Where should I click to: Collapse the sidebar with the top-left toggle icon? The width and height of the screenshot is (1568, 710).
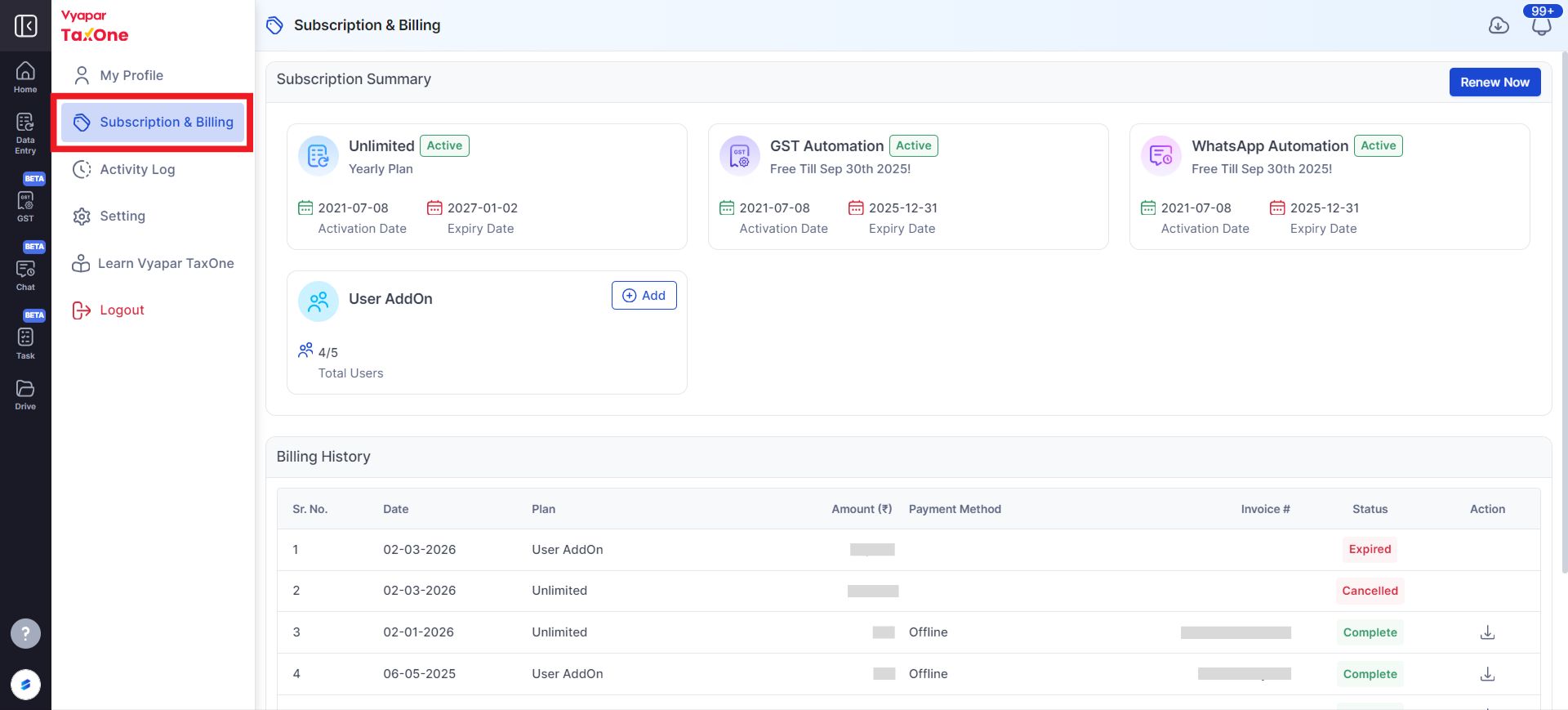point(25,25)
